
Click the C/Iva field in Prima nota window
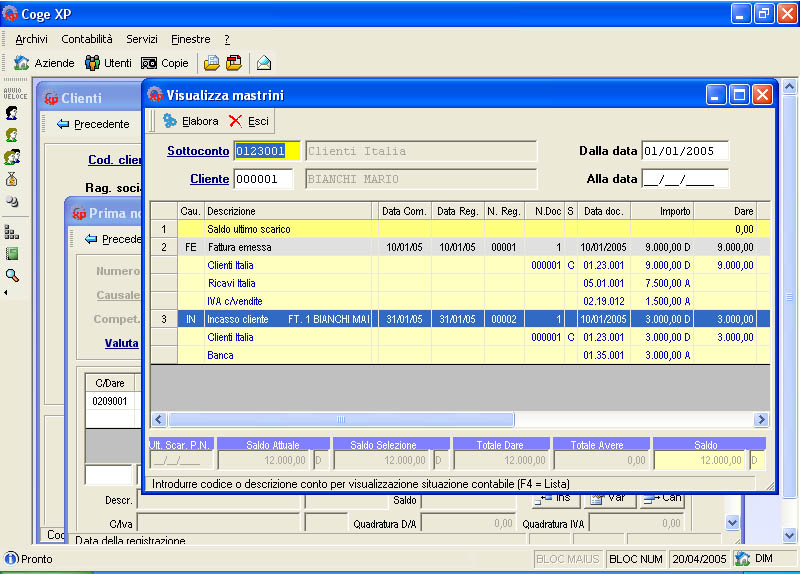tap(219, 524)
